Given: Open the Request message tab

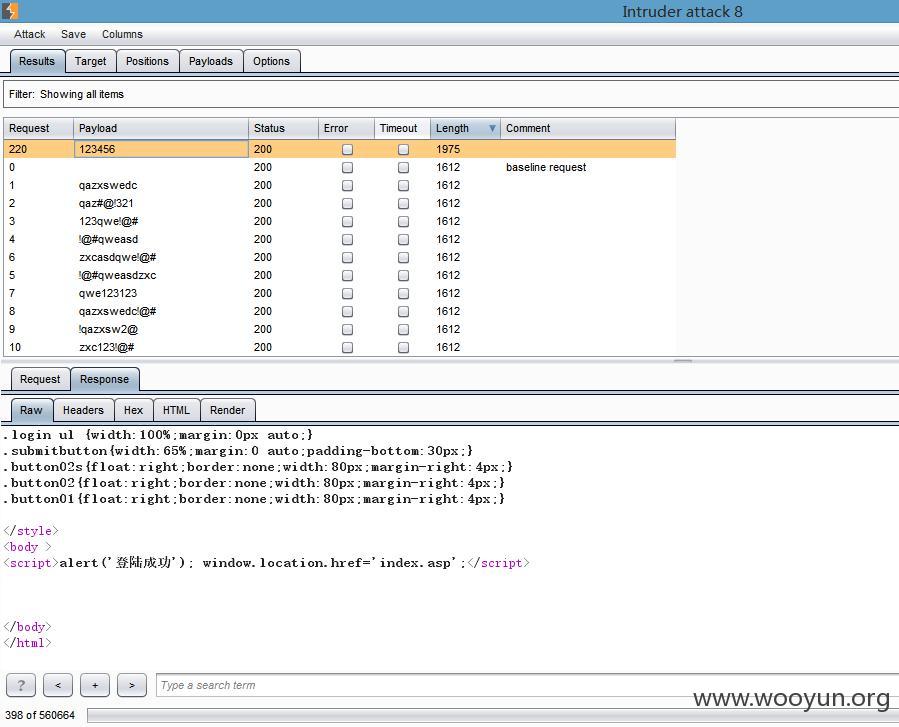Looking at the screenshot, I should click(x=40, y=380).
